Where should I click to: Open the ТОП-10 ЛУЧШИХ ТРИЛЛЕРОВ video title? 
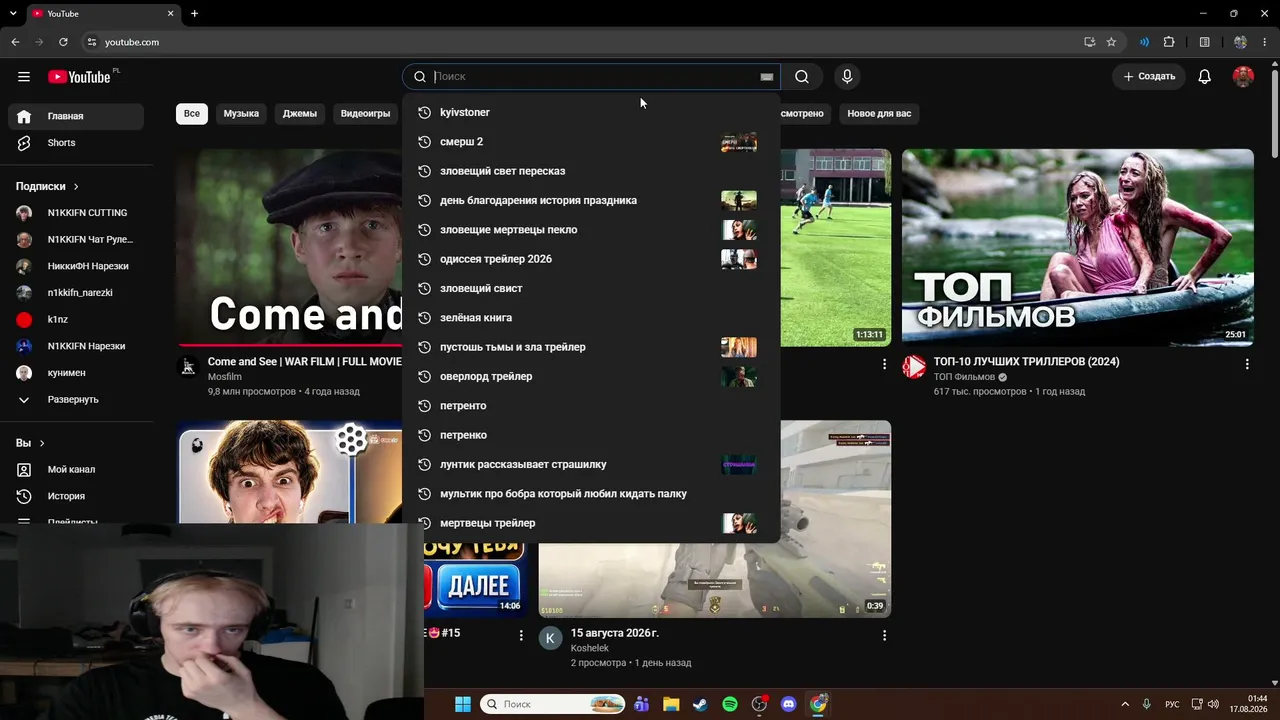[1026, 362]
